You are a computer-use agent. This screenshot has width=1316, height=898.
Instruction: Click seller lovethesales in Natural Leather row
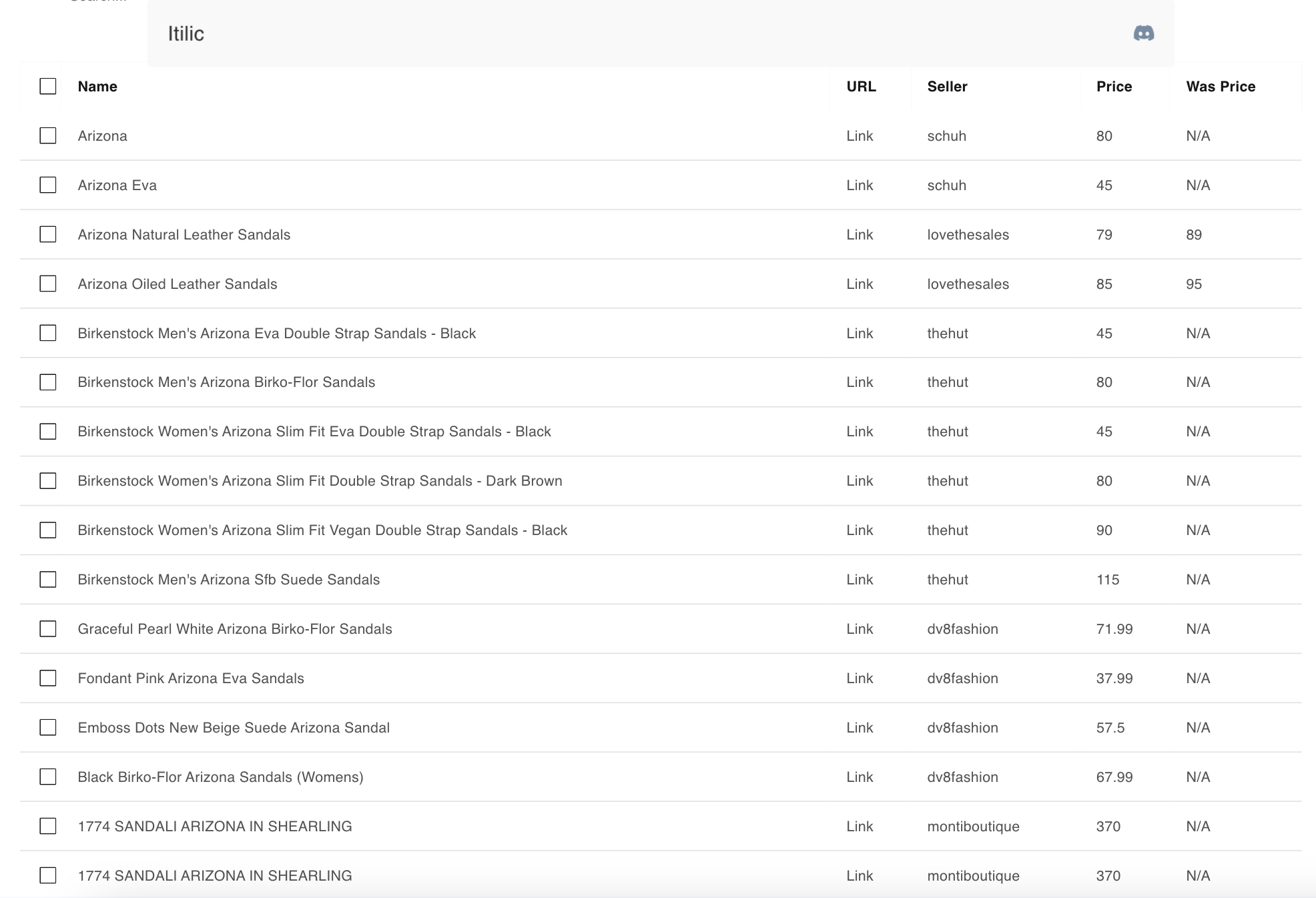(968, 234)
